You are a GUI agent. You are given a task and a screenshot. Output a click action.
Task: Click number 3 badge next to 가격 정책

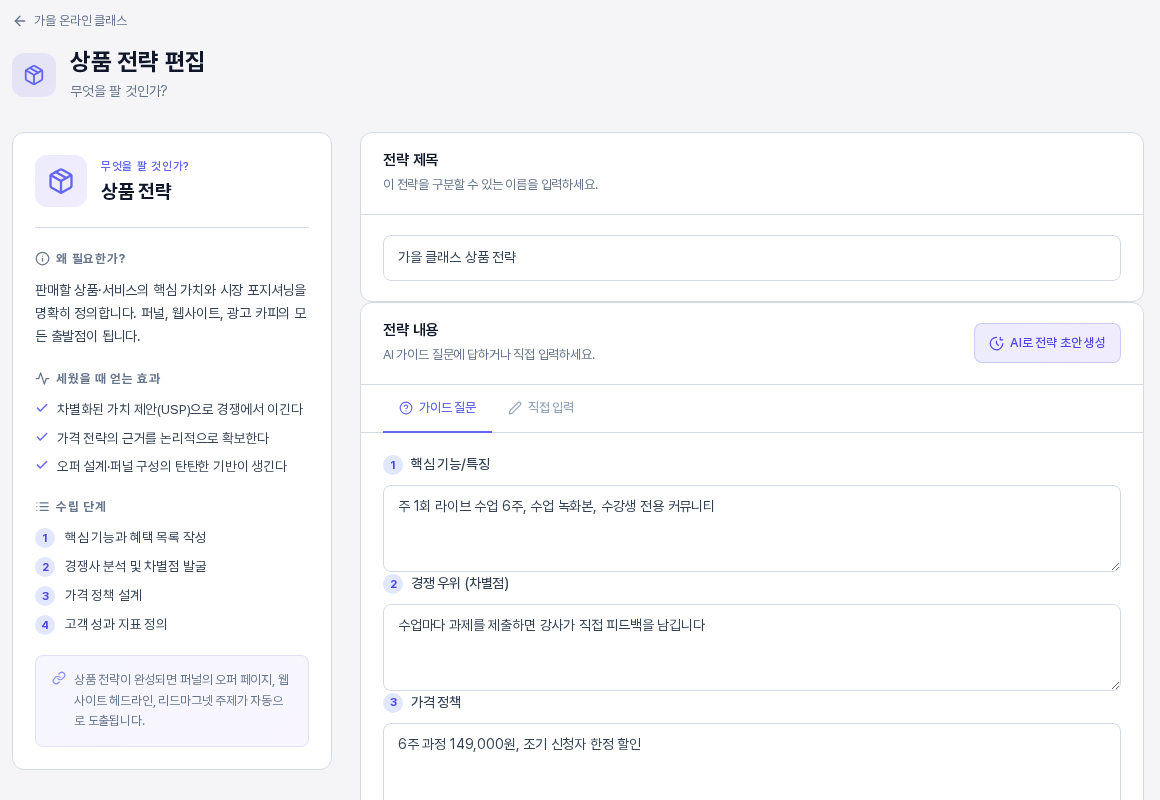point(393,702)
